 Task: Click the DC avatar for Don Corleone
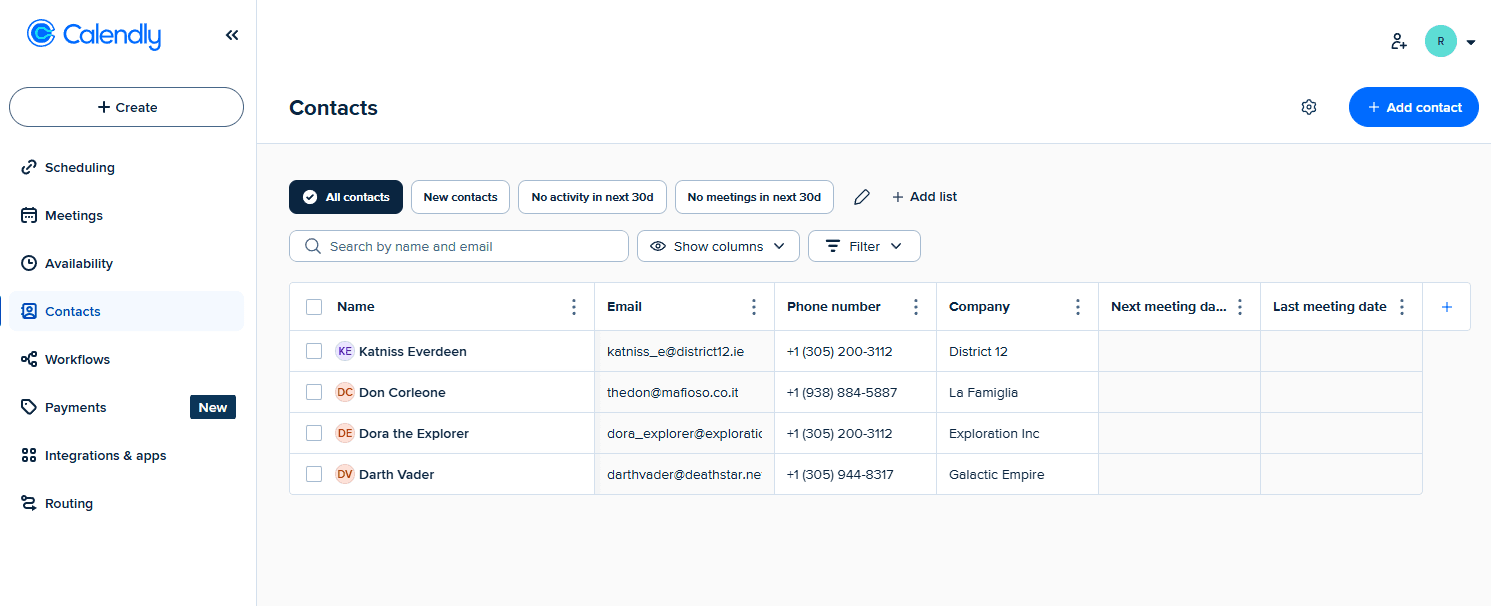tap(345, 392)
